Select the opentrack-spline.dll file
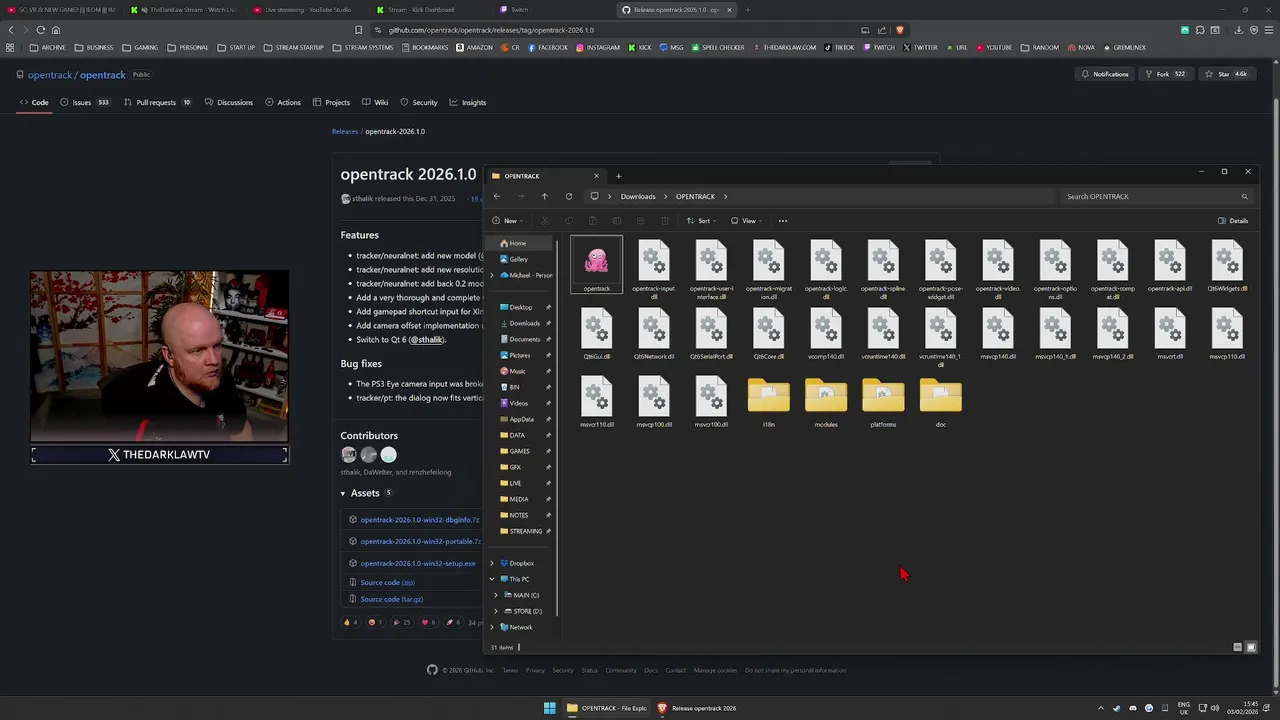 tap(883, 270)
